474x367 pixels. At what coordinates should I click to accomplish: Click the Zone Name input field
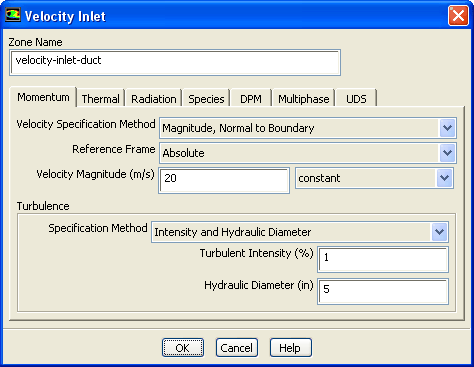(175, 62)
